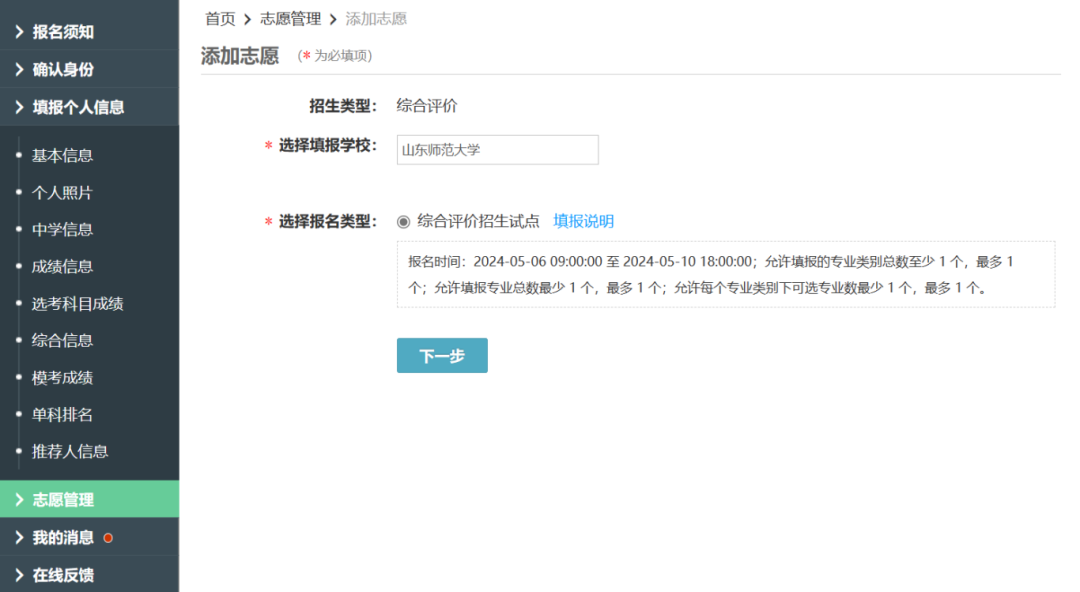1080x592 pixels.
Task: Open 推荐人信息 sidebar item
Action: point(70,451)
